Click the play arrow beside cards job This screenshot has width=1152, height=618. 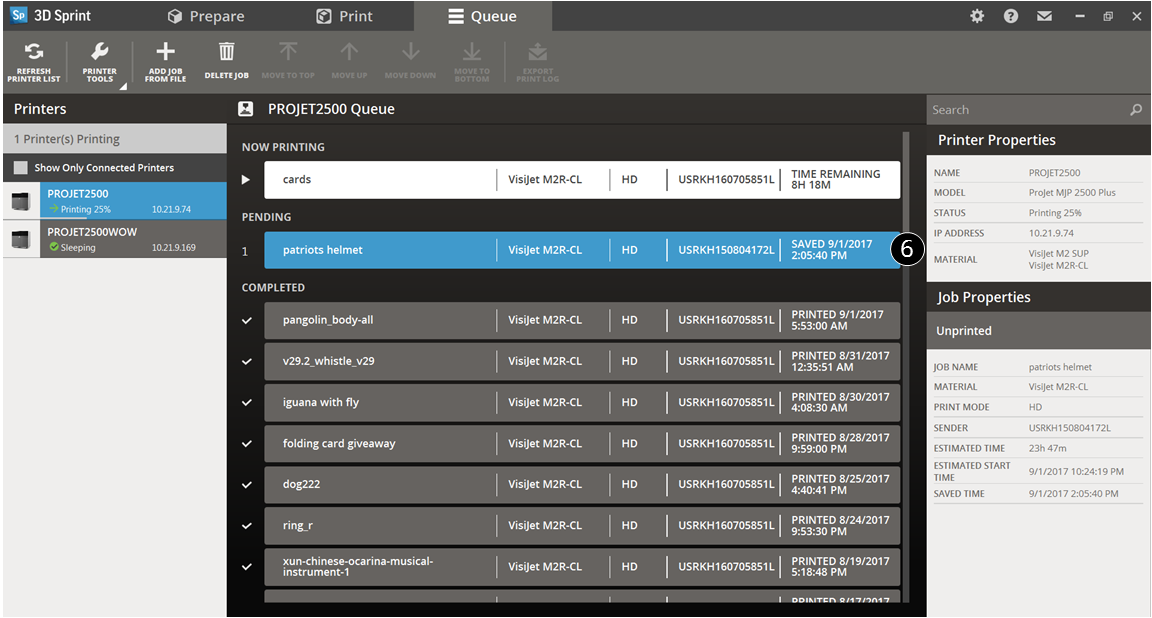(x=246, y=180)
